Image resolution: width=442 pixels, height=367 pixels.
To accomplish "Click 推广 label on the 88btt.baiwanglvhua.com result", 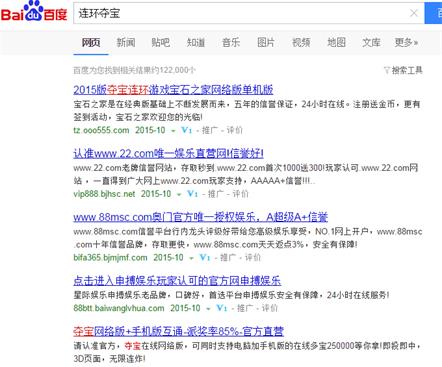I will click(x=245, y=308).
